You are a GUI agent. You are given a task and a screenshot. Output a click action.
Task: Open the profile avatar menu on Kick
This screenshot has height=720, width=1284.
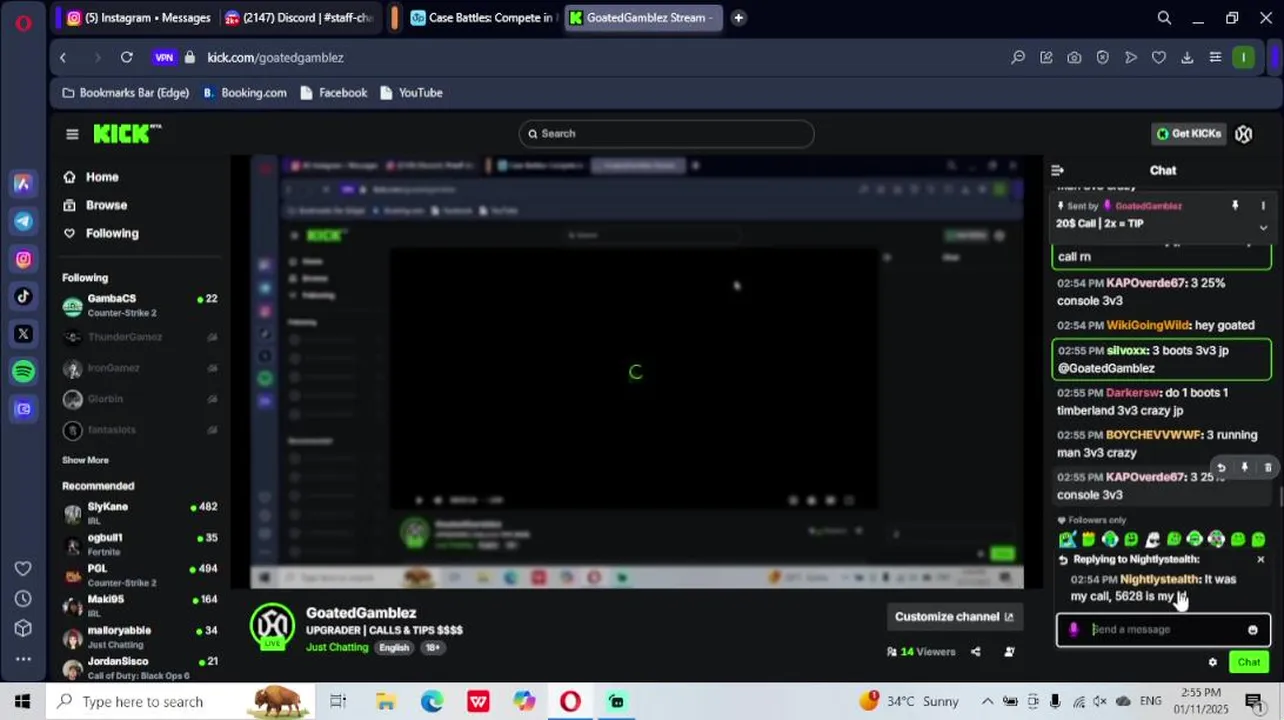pyautogui.click(x=1243, y=133)
